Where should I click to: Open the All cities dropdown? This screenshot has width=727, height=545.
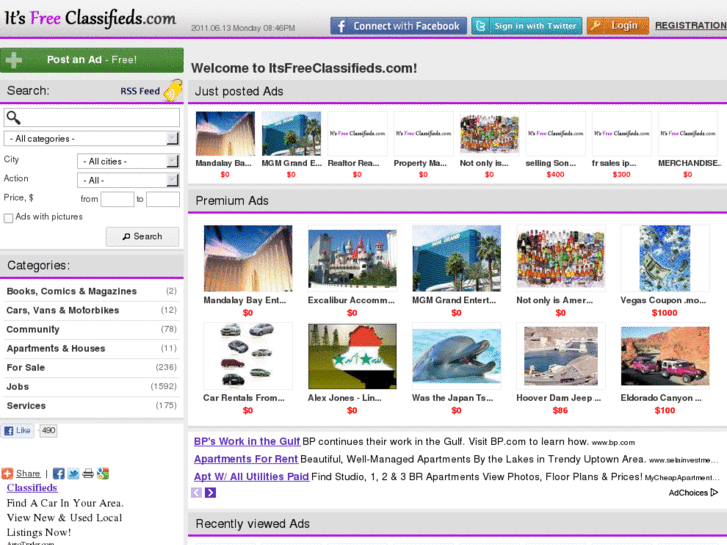tap(128, 161)
